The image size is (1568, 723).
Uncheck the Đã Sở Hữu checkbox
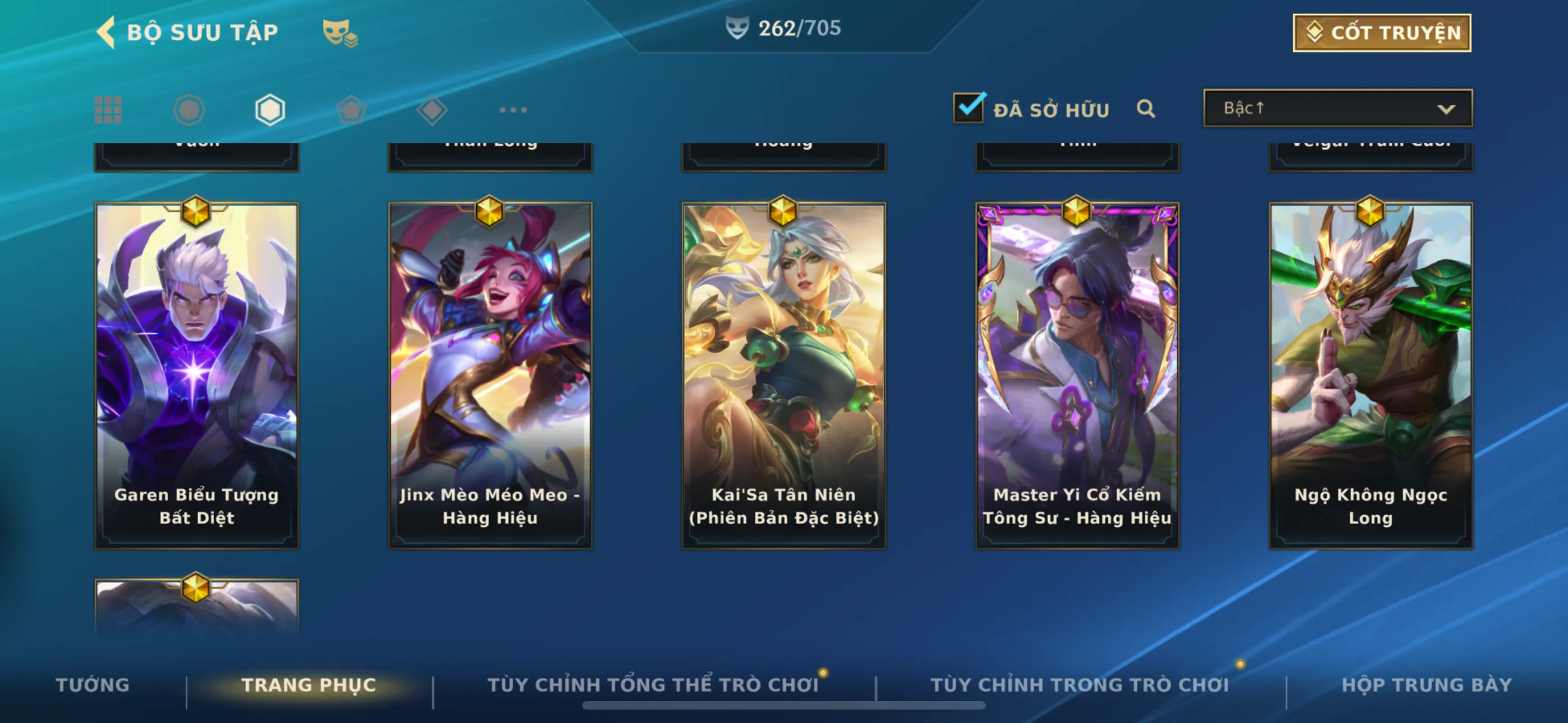point(968,108)
